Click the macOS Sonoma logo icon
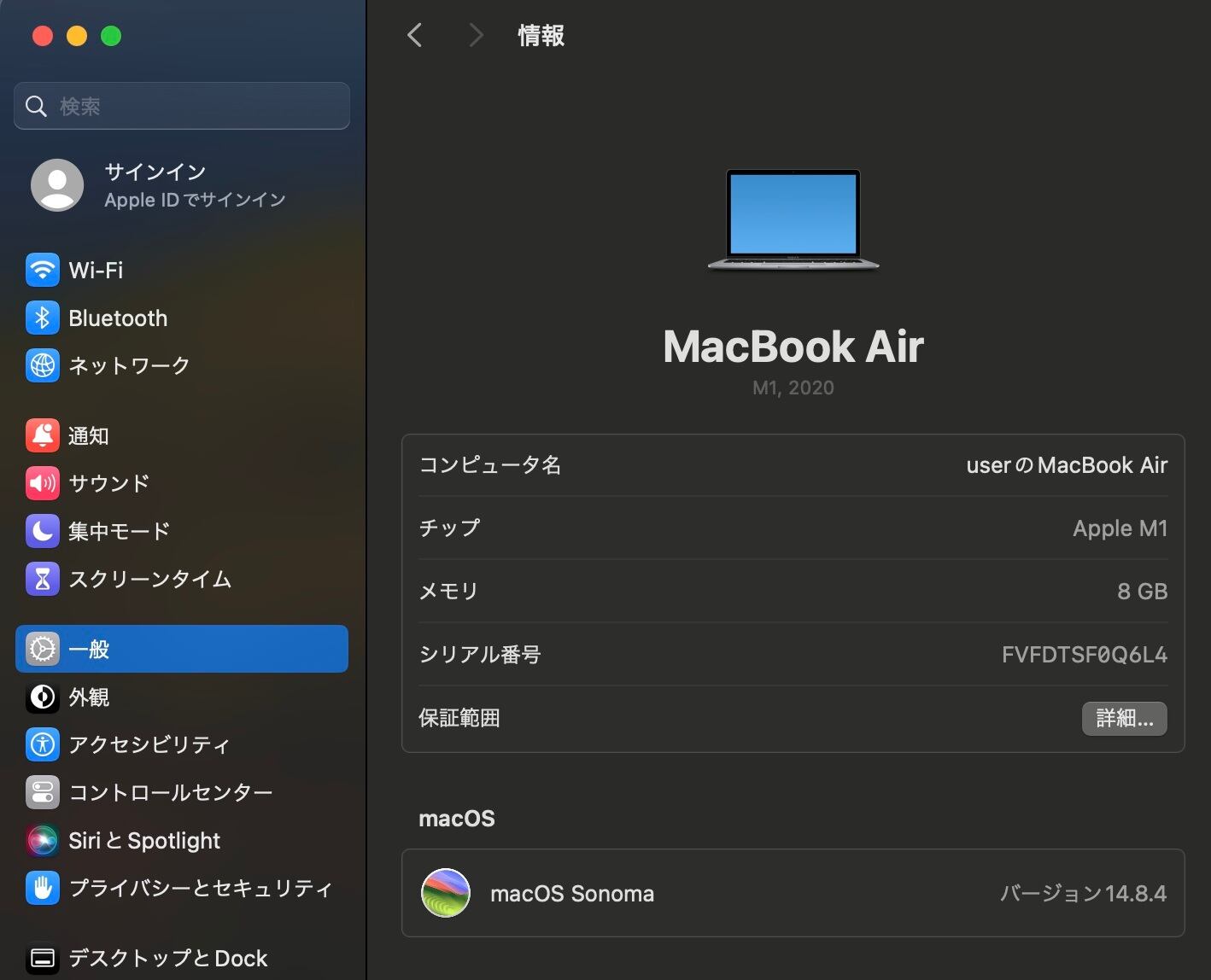The image size is (1211, 980). [x=446, y=893]
